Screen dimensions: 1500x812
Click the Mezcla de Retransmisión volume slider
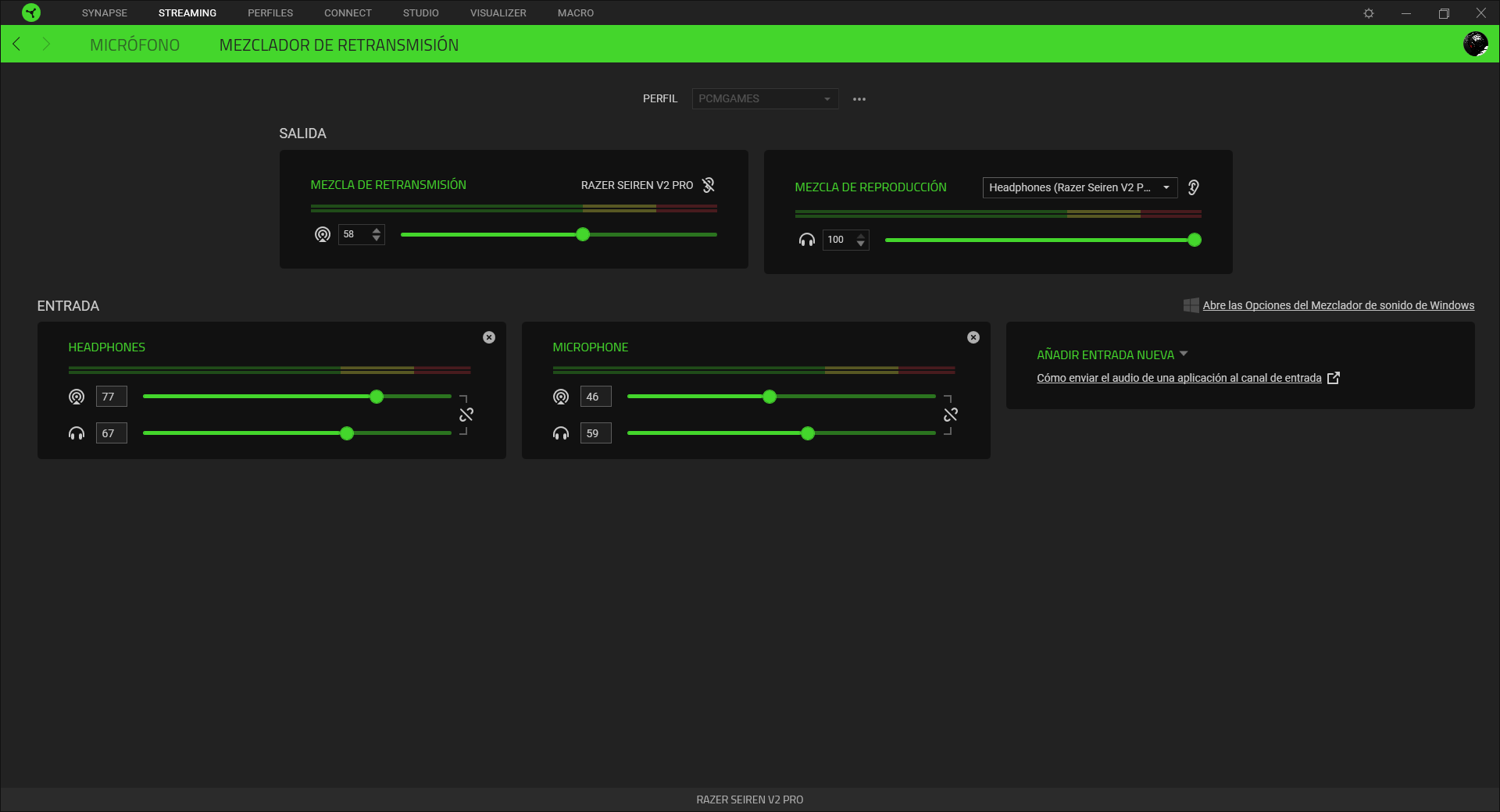(559, 234)
